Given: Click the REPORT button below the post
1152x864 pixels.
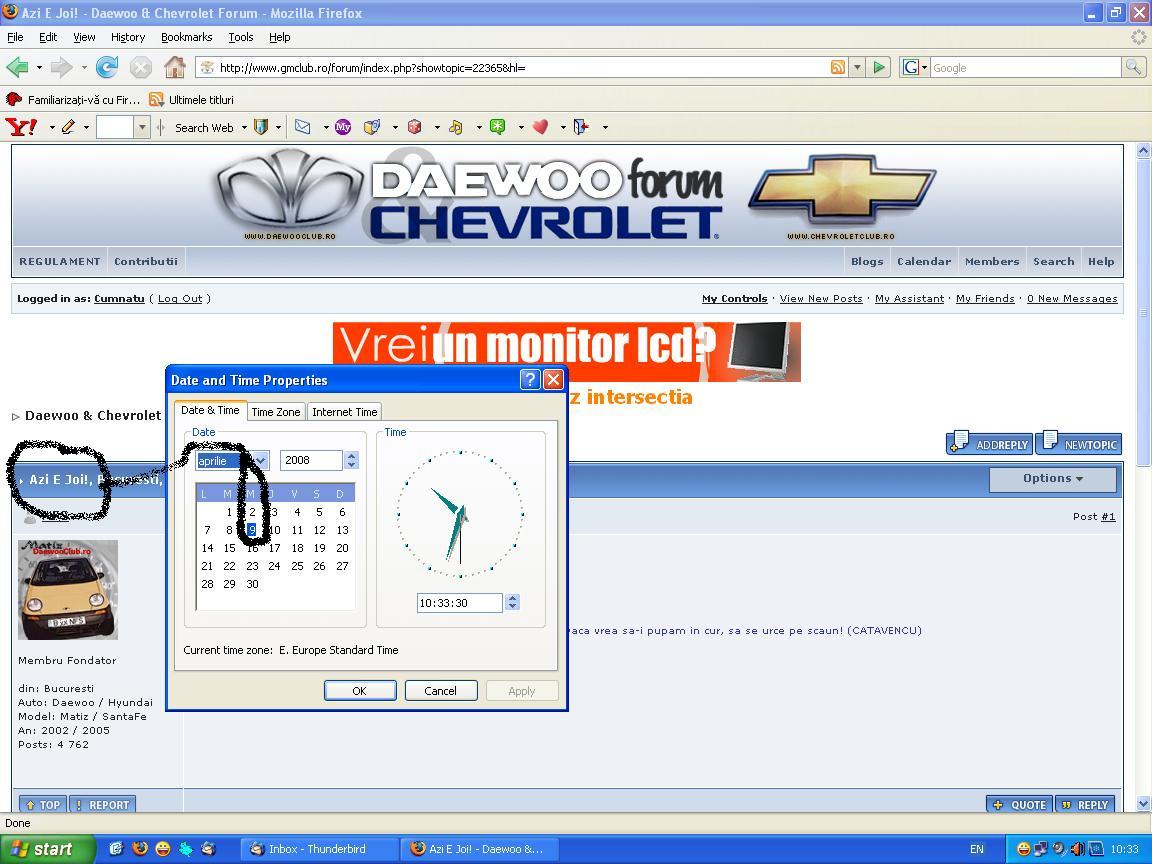Looking at the screenshot, I should tap(102, 804).
